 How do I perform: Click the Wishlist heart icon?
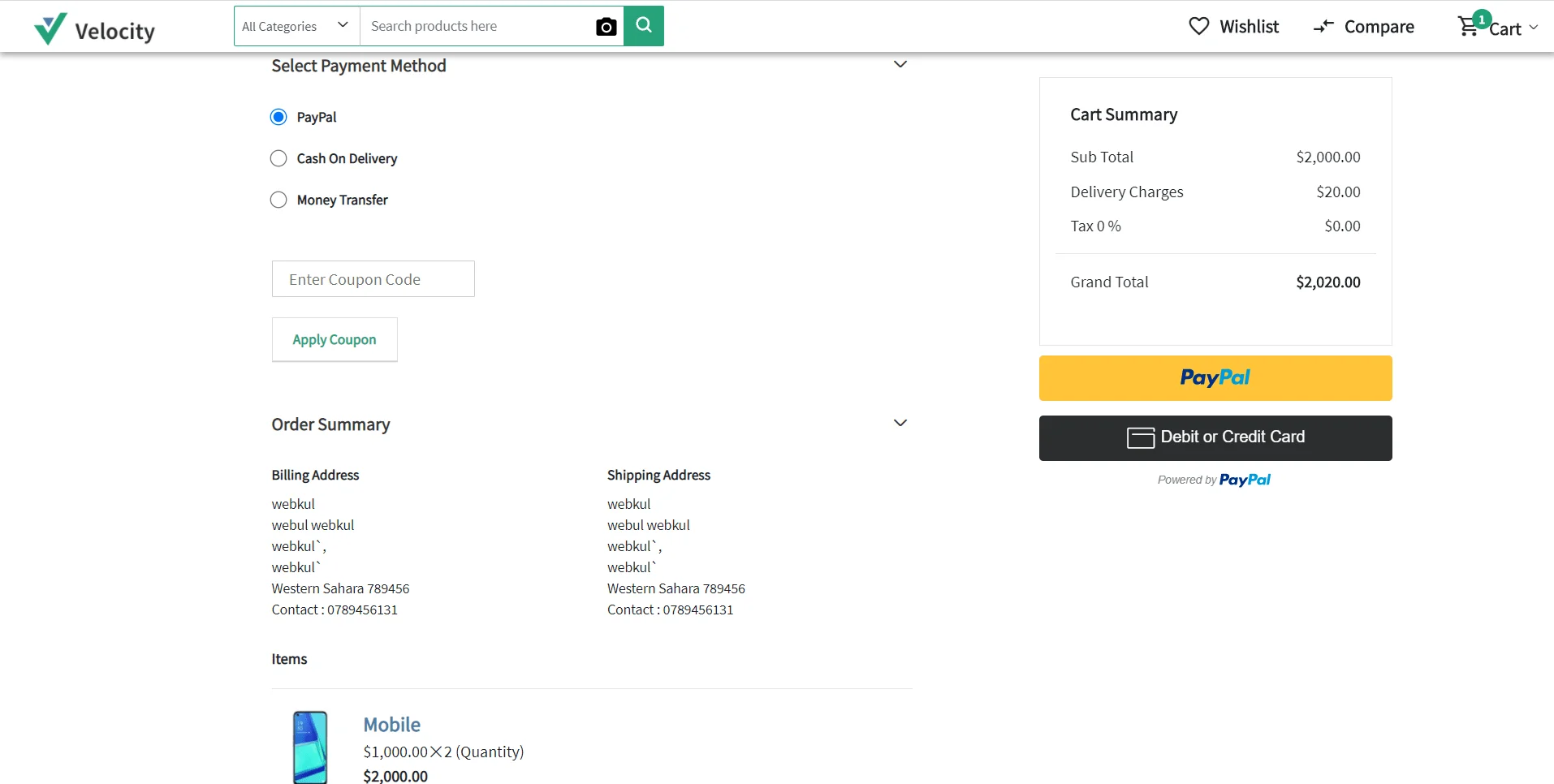click(1198, 26)
